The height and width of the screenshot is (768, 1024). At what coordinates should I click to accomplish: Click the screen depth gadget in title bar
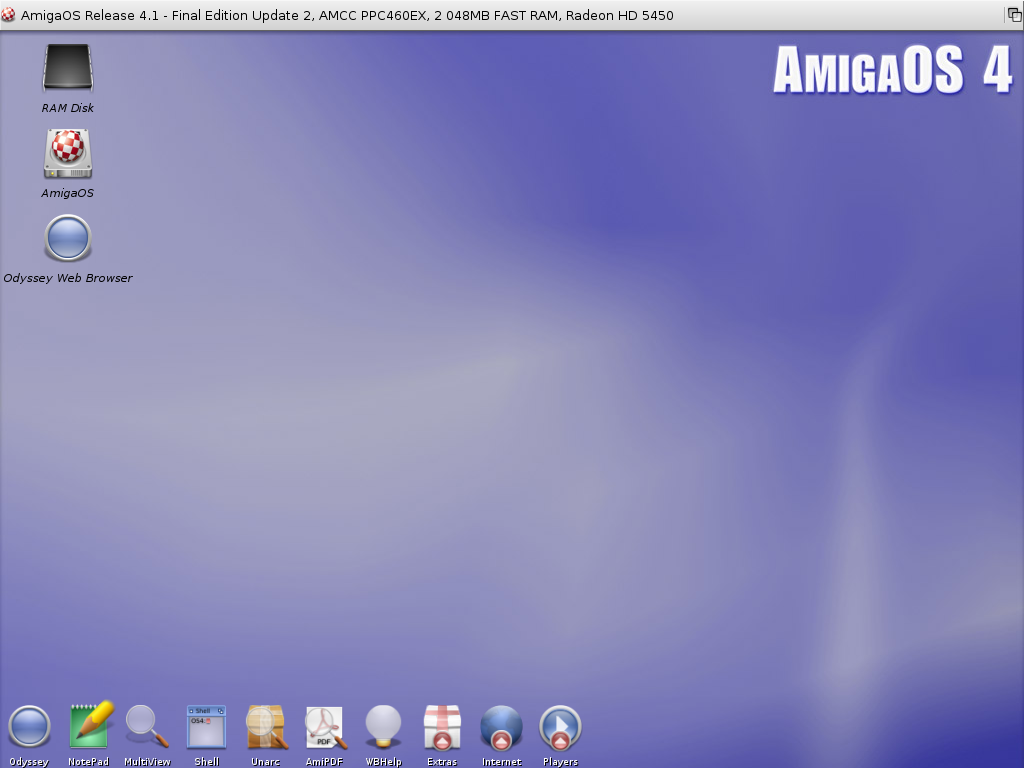[1013, 15]
